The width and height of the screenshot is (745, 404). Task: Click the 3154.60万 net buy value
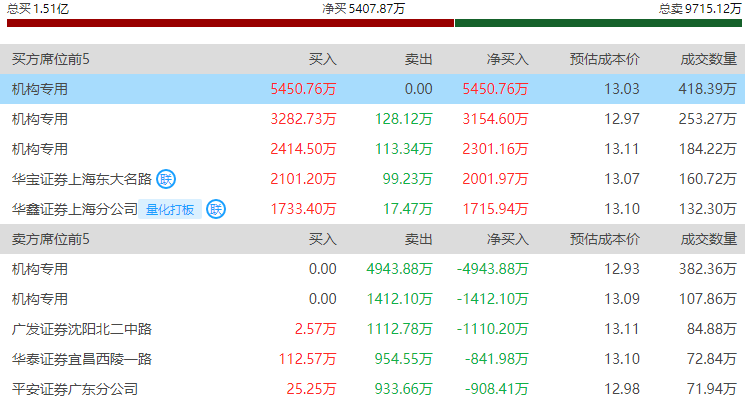pyautogui.click(x=495, y=119)
